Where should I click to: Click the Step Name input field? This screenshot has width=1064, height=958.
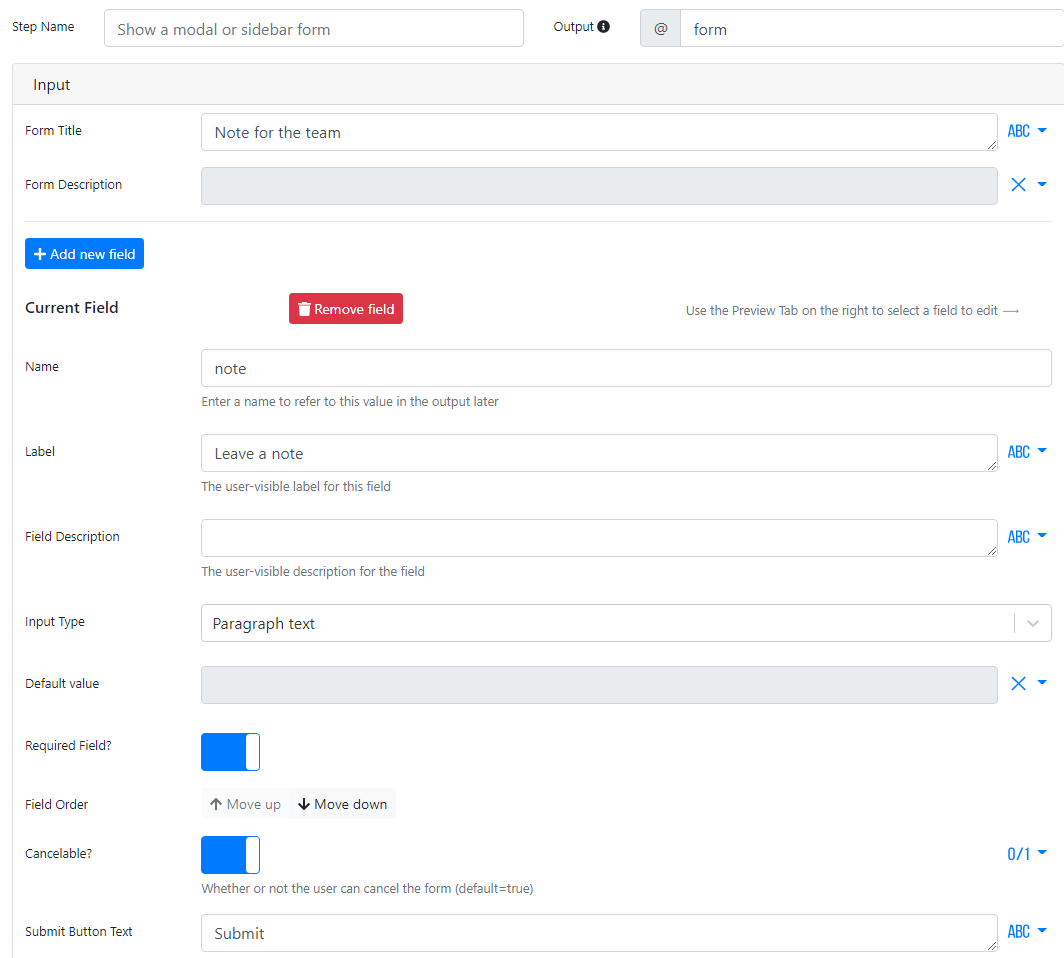coord(314,28)
